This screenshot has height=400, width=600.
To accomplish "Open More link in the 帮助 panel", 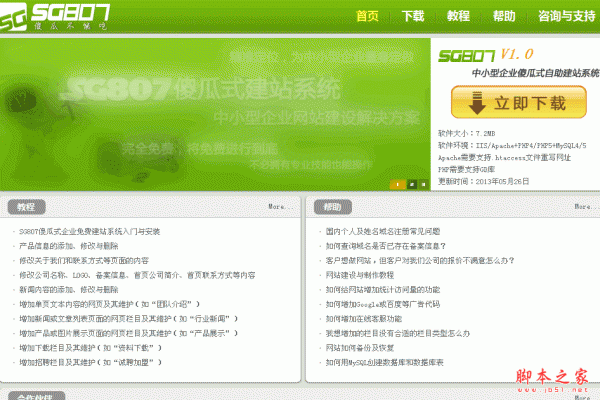I will (x=587, y=207).
